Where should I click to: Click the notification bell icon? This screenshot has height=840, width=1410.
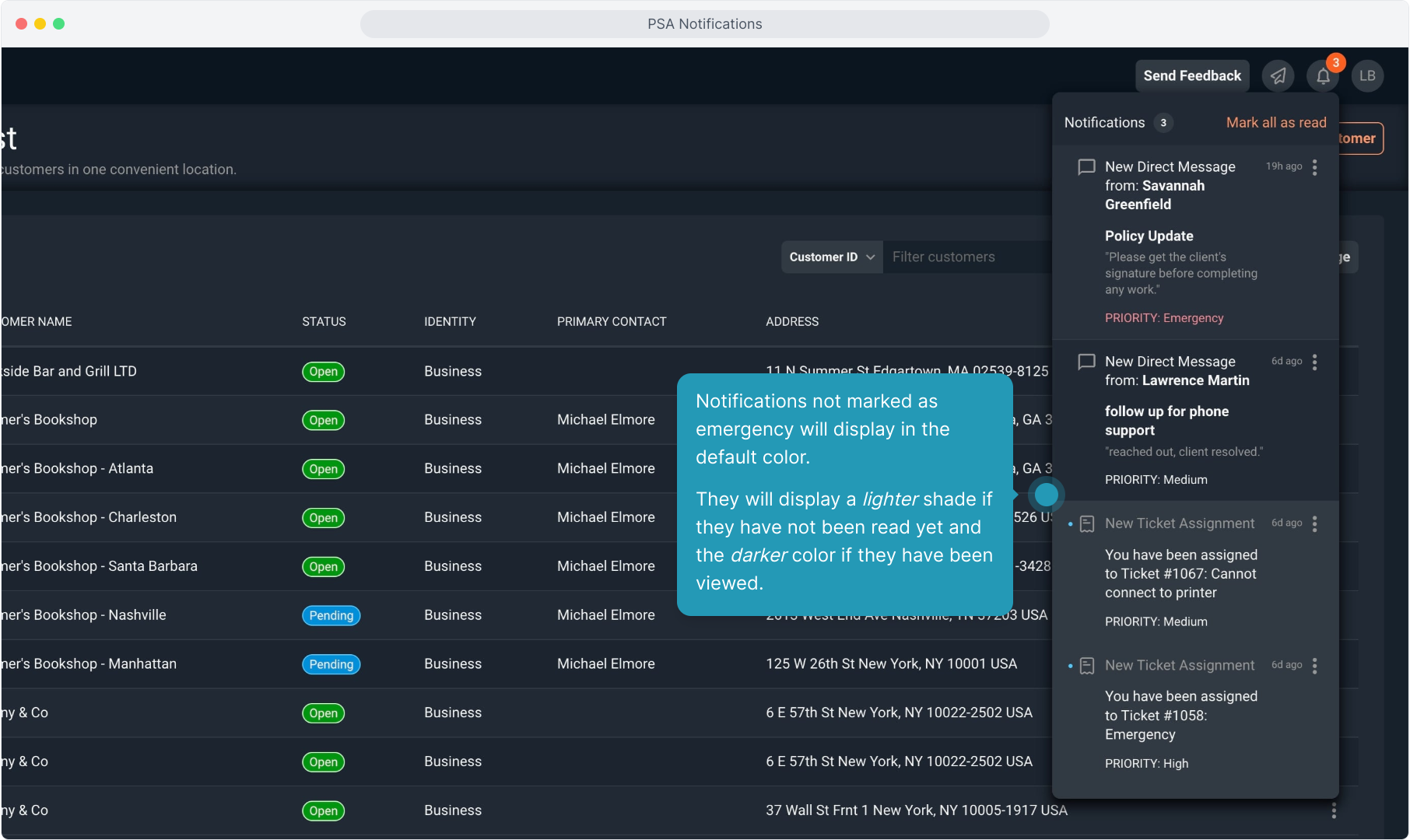point(1323,76)
